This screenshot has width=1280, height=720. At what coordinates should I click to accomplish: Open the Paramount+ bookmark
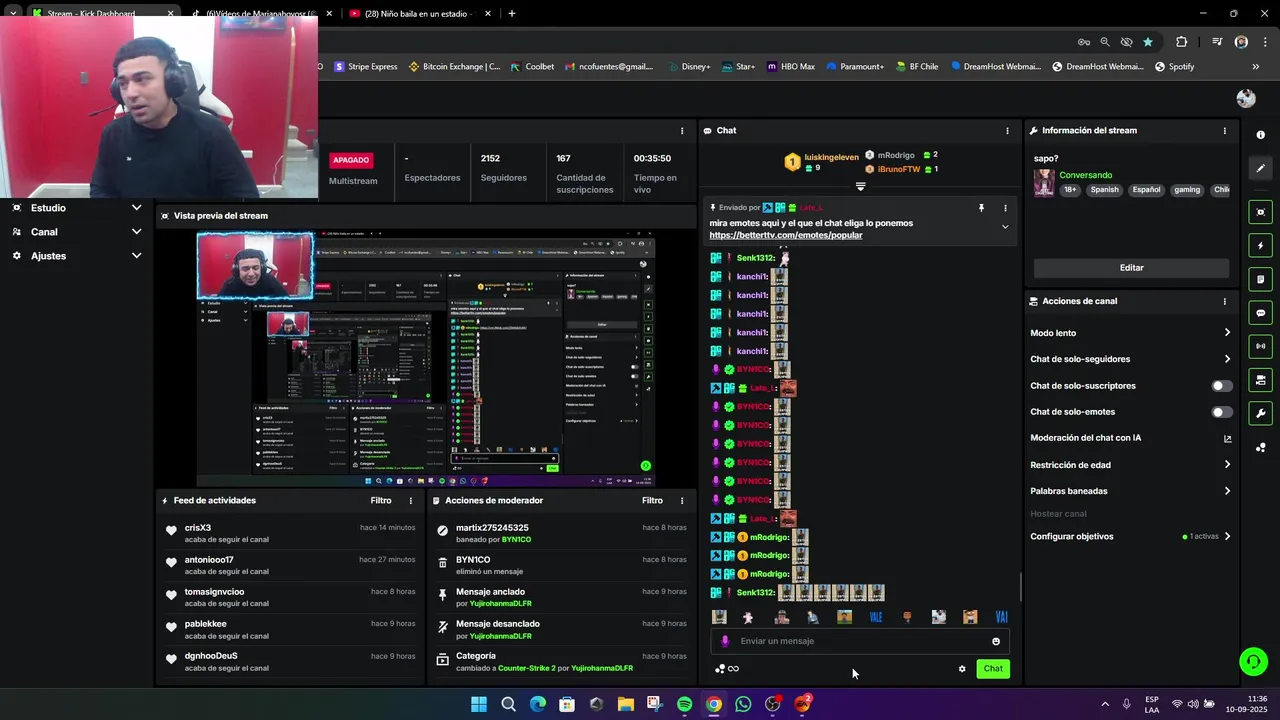pos(855,67)
